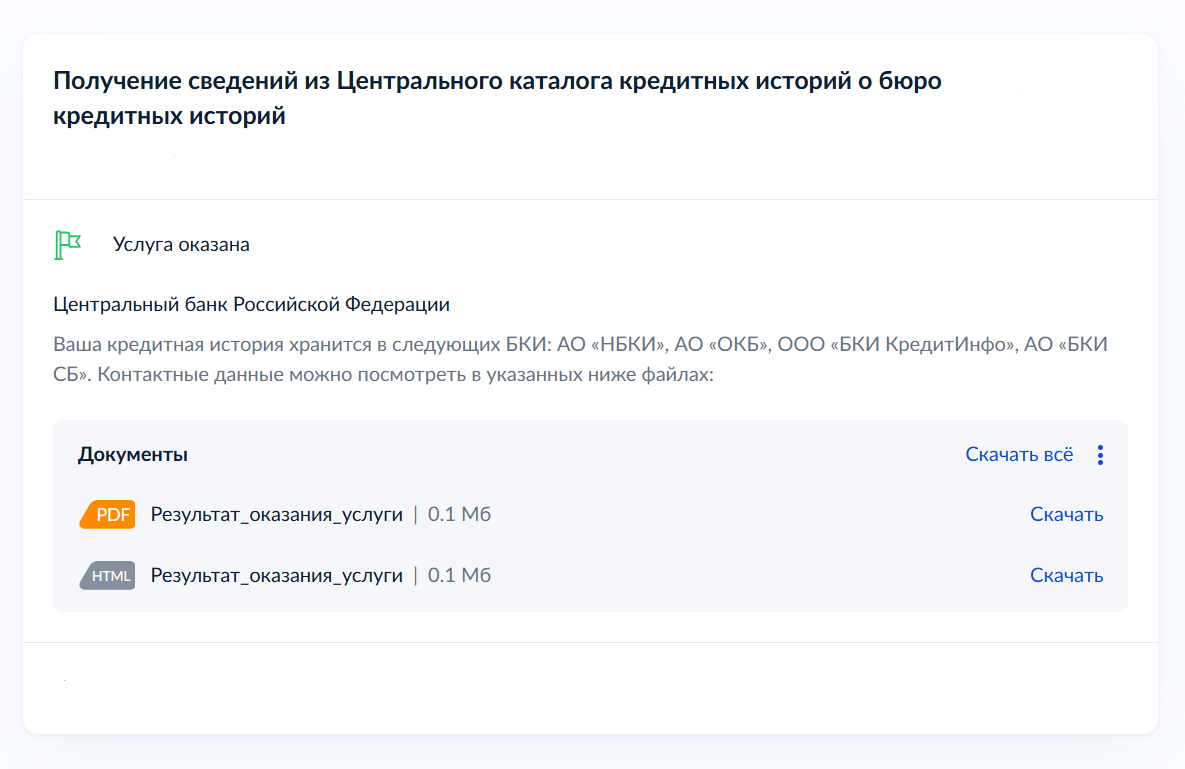Click the paragraph listing БКИ storing your history
The height and width of the screenshot is (769, 1185).
tap(580, 360)
